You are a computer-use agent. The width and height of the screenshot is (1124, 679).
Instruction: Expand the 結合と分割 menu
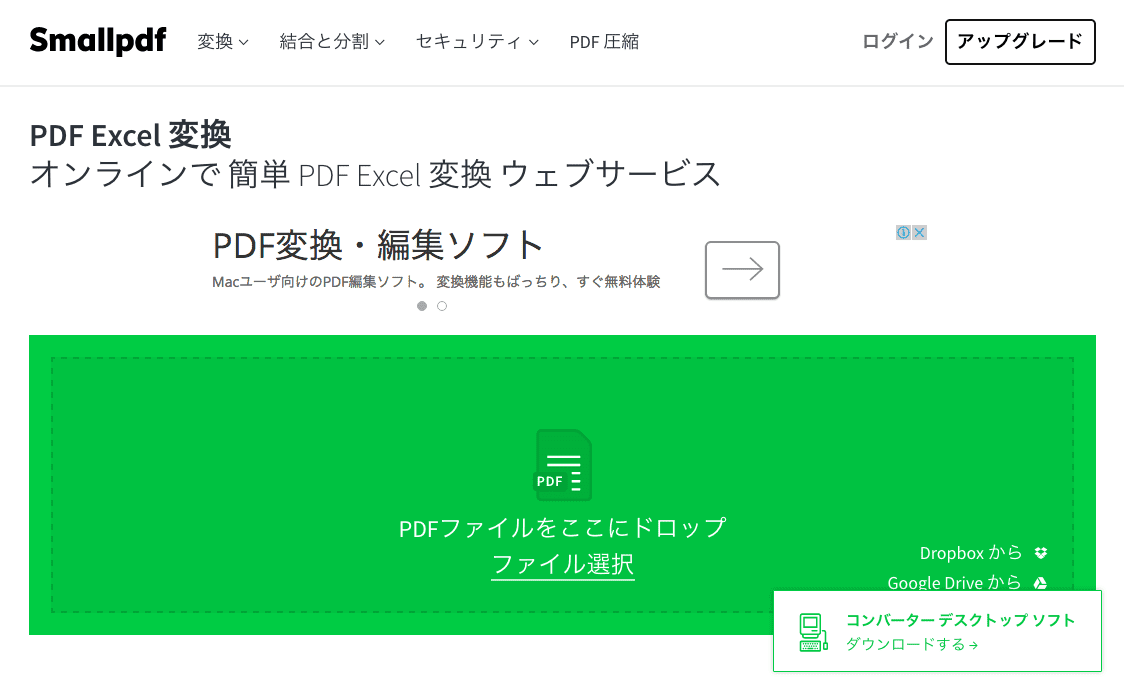[332, 42]
